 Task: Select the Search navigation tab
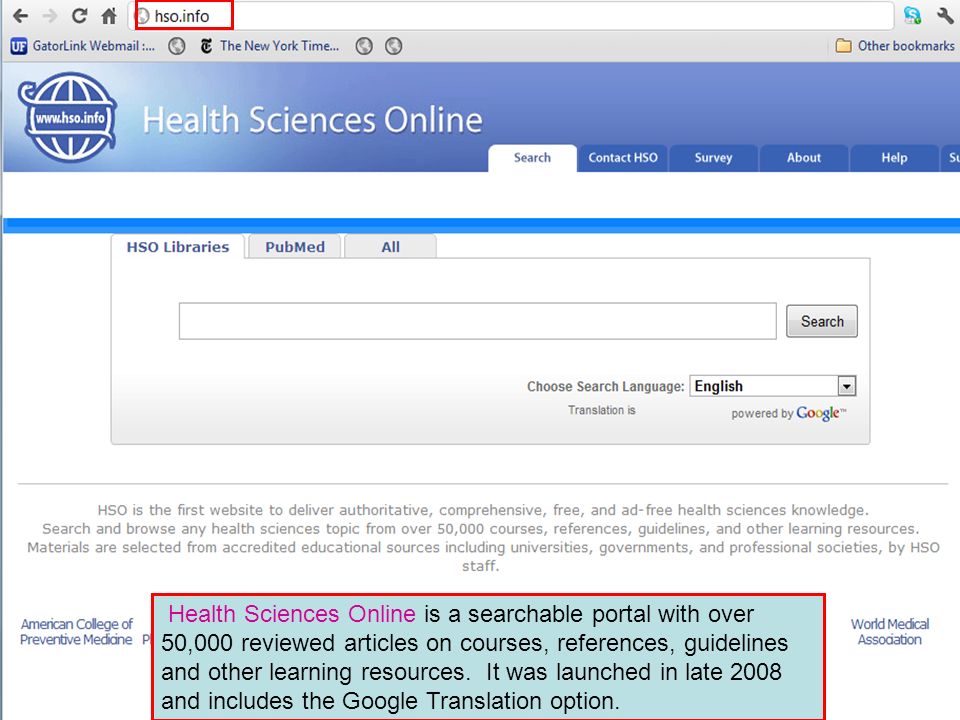tap(532, 158)
